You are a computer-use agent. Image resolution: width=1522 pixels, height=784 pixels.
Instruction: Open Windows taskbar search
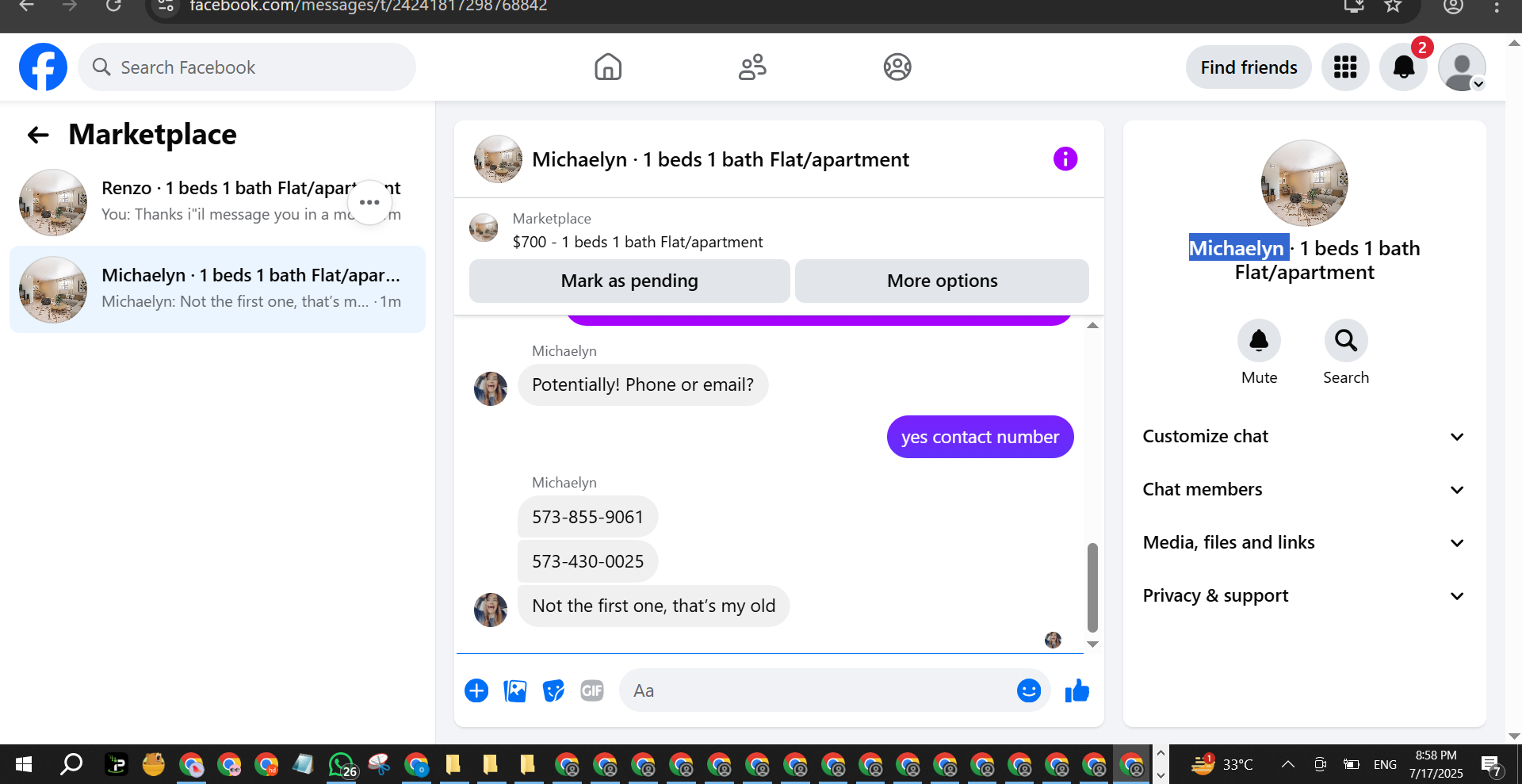(71, 765)
